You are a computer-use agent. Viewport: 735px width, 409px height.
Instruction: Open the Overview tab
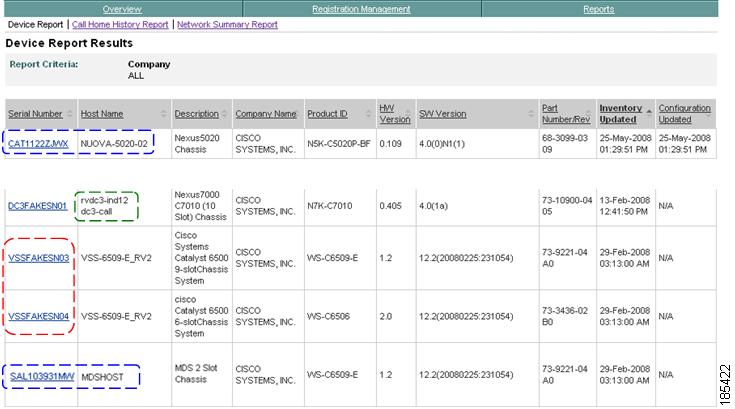coord(122,9)
